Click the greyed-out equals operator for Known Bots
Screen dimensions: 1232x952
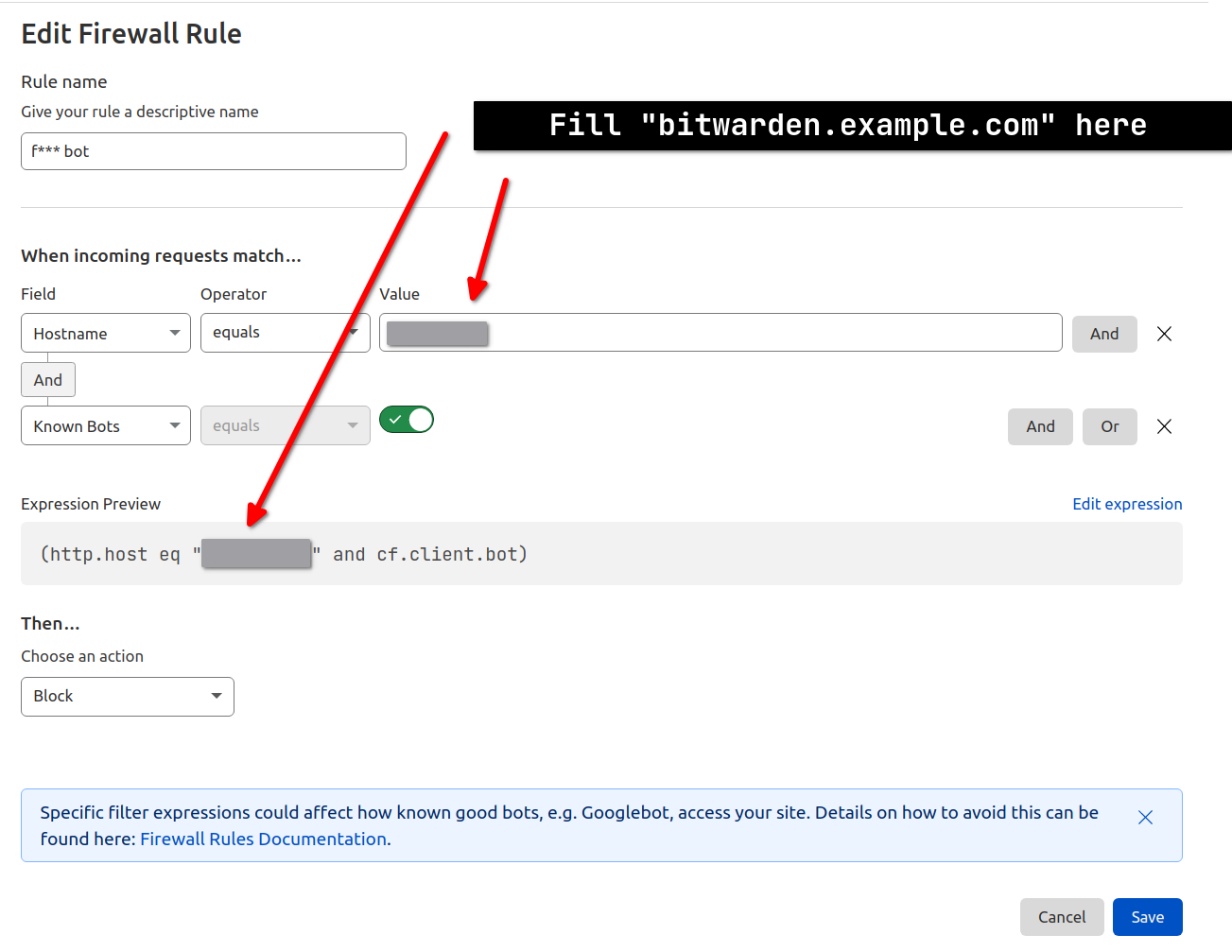(285, 426)
